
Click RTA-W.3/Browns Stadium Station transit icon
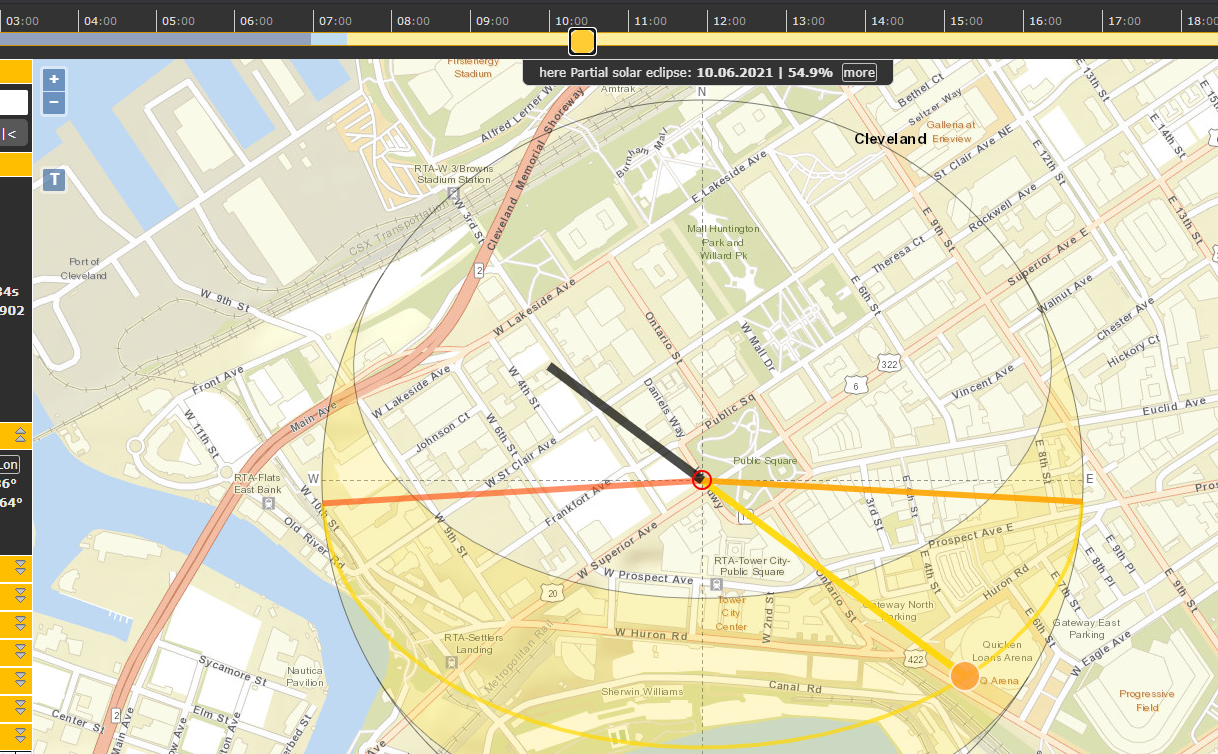point(454,192)
